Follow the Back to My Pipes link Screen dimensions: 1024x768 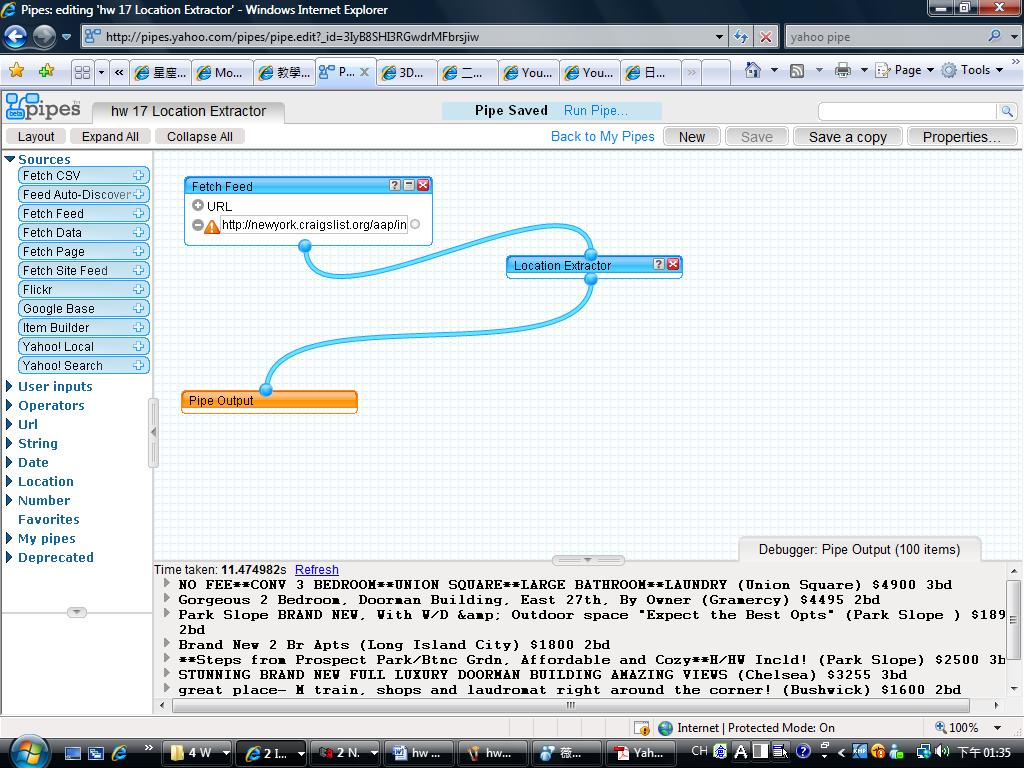pyautogui.click(x=603, y=136)
